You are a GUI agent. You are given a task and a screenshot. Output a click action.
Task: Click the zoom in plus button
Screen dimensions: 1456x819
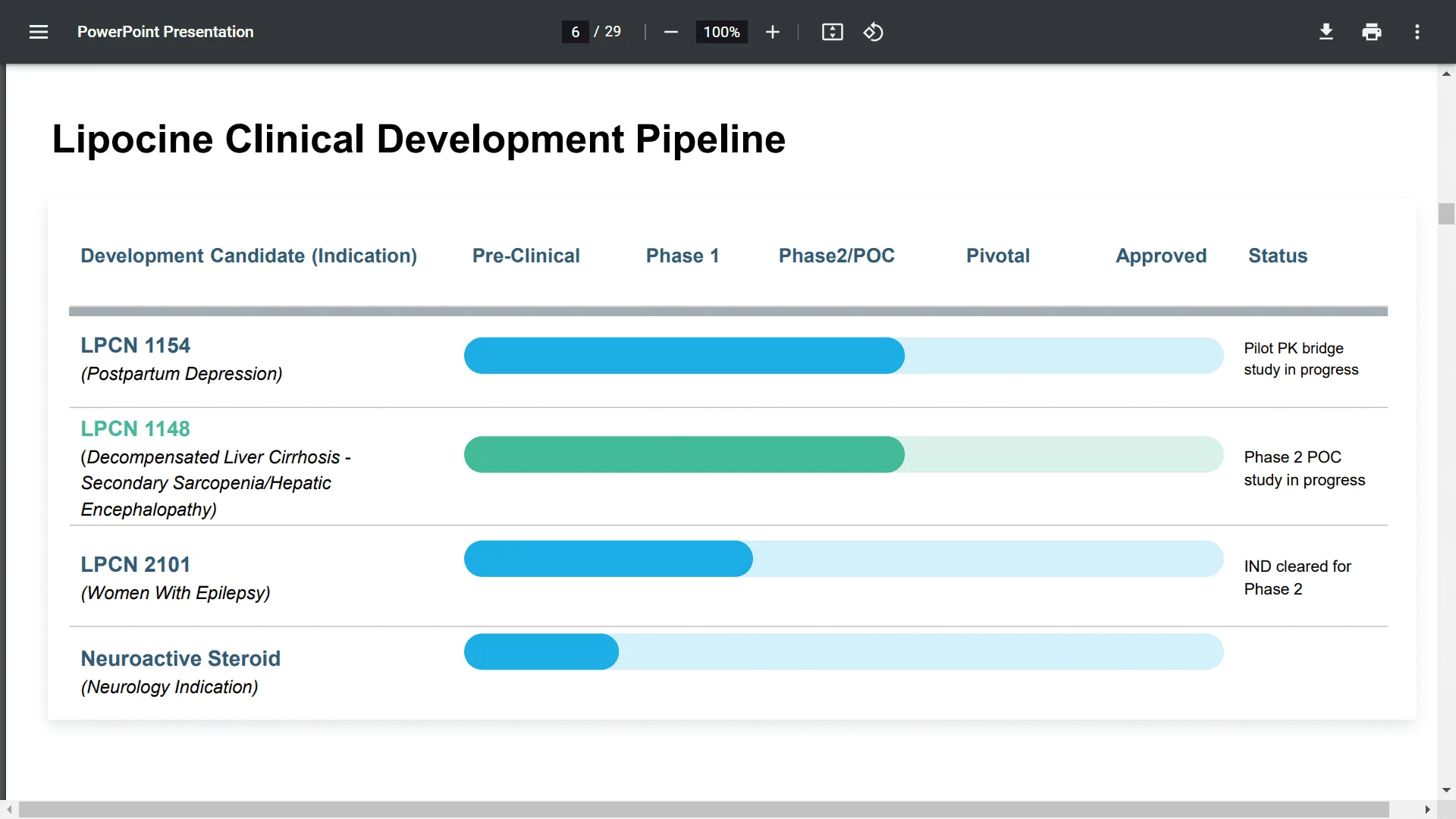[773, 32]
